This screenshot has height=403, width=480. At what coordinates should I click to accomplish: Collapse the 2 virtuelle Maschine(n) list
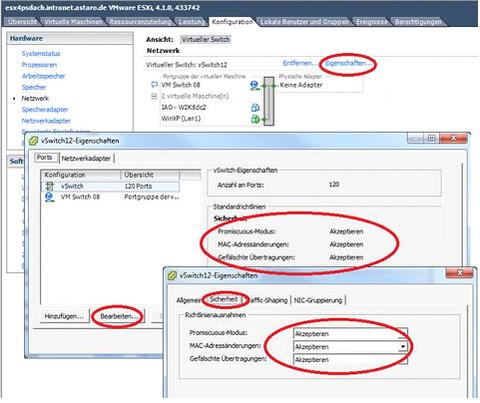(x=154, y=96)
